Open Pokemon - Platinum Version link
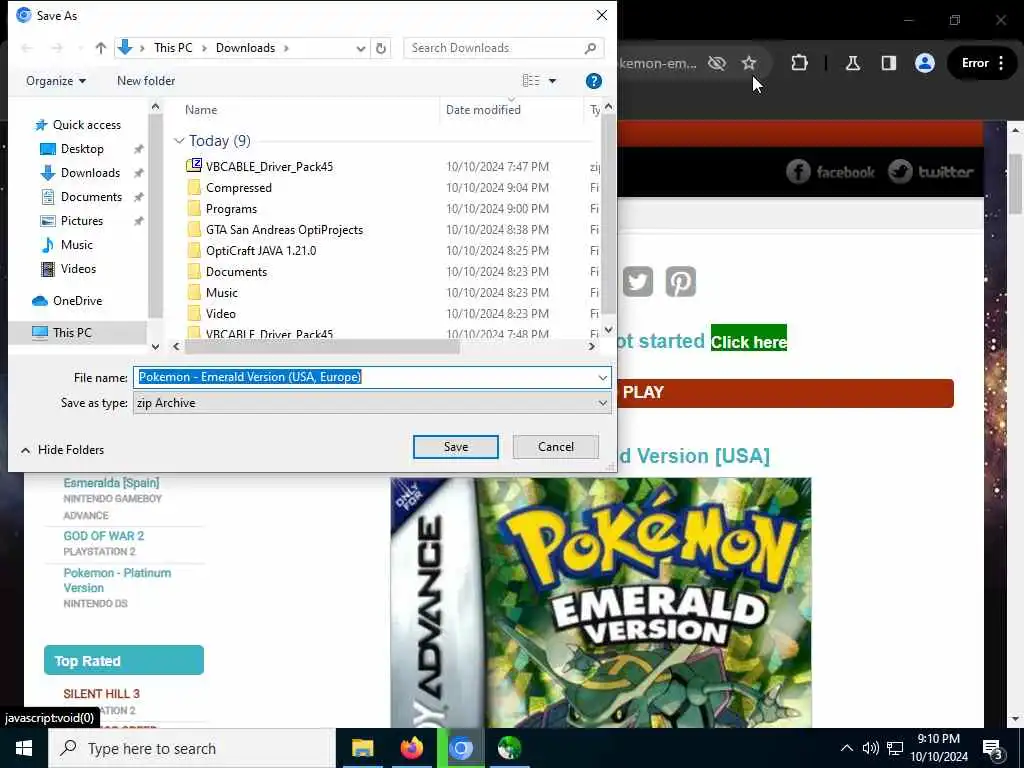This screenshot has width=1024, height=768. (x=117, y=581)
